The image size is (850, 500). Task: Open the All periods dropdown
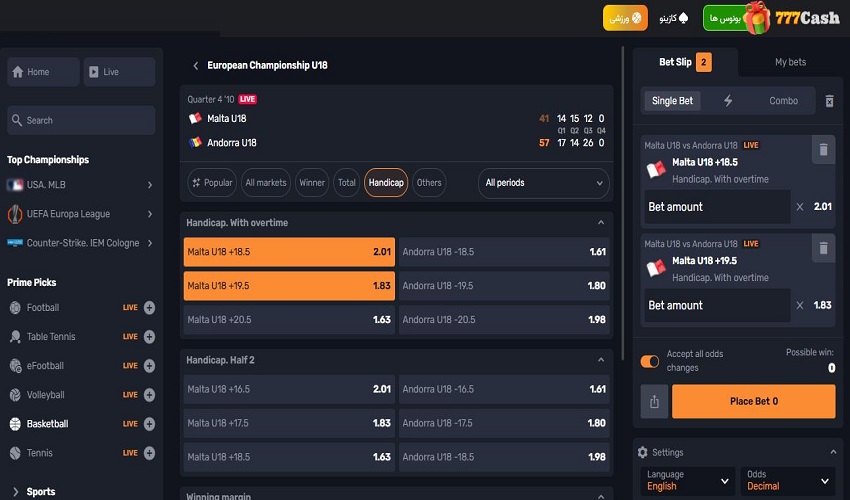544,183
